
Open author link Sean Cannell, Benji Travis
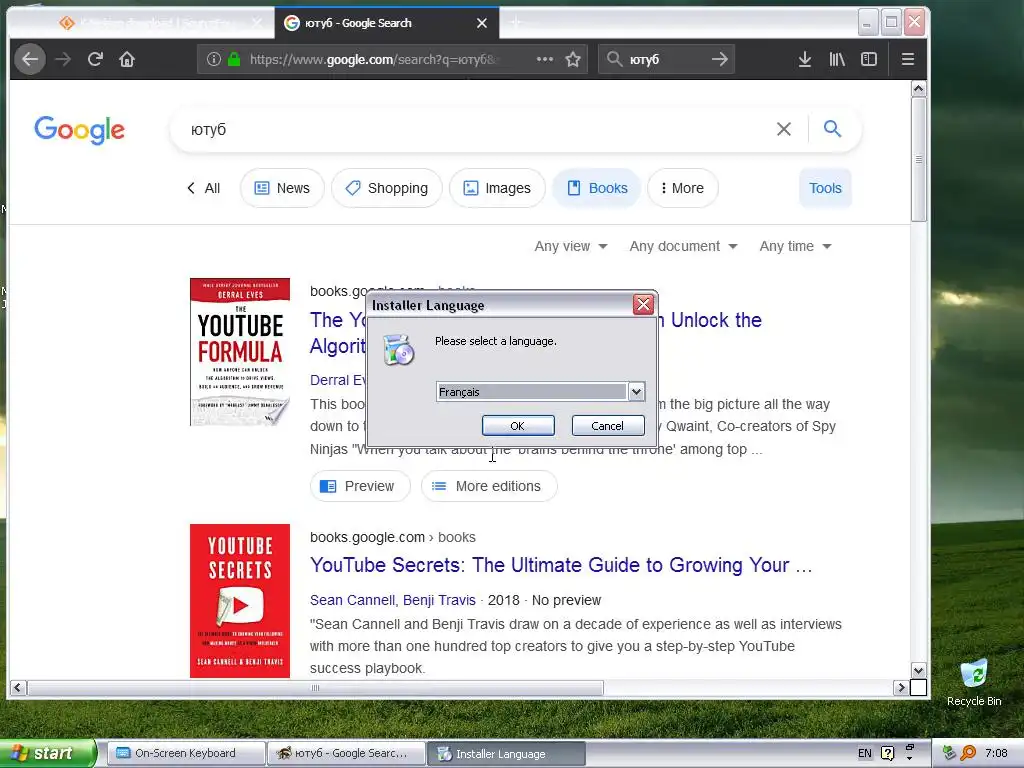392,600
